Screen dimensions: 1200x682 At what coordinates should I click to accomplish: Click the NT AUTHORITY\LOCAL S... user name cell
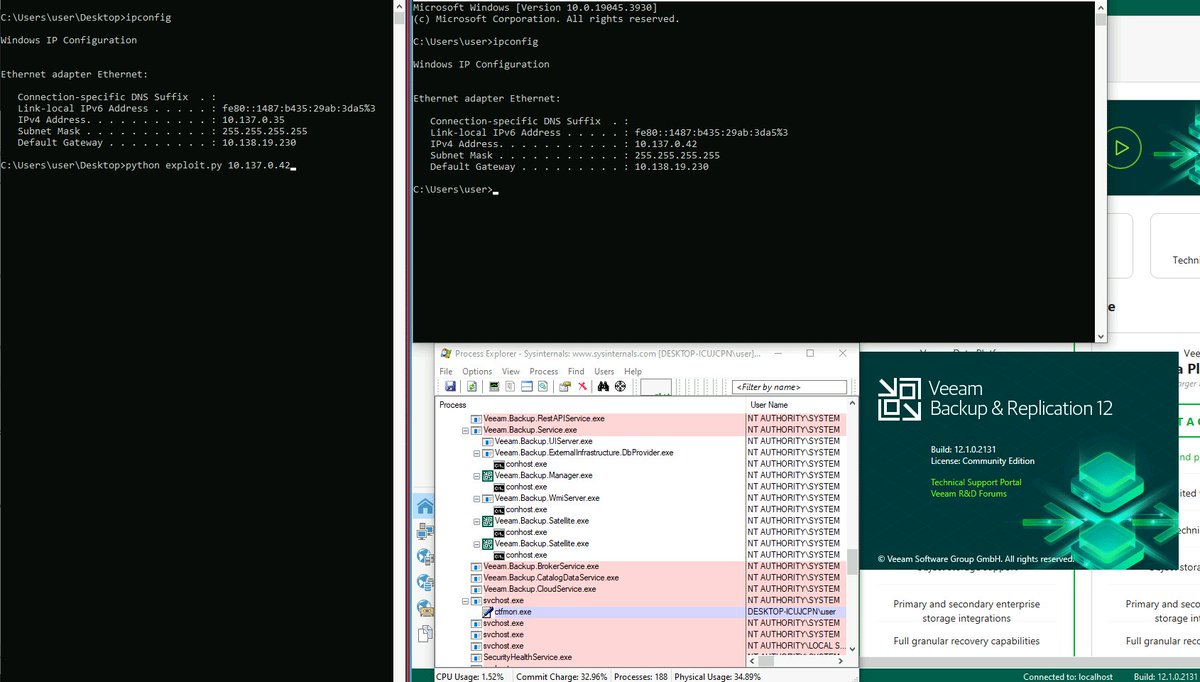794,646
